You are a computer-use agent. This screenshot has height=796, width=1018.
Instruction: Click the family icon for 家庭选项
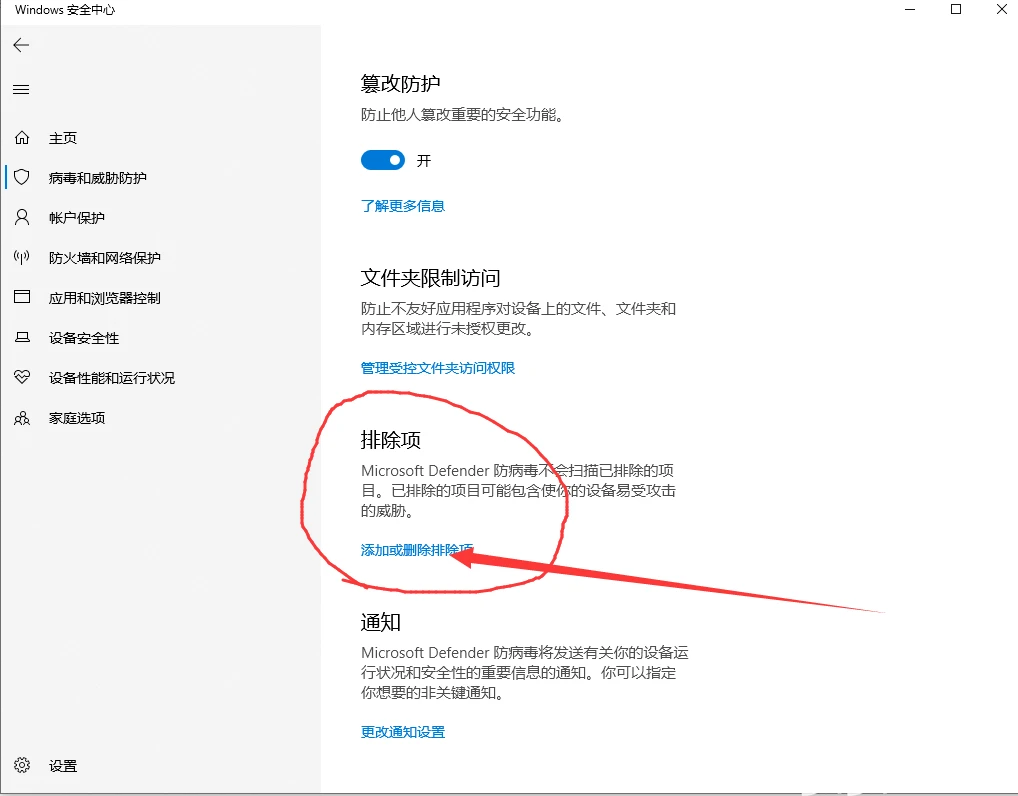[x=22, y=418]
